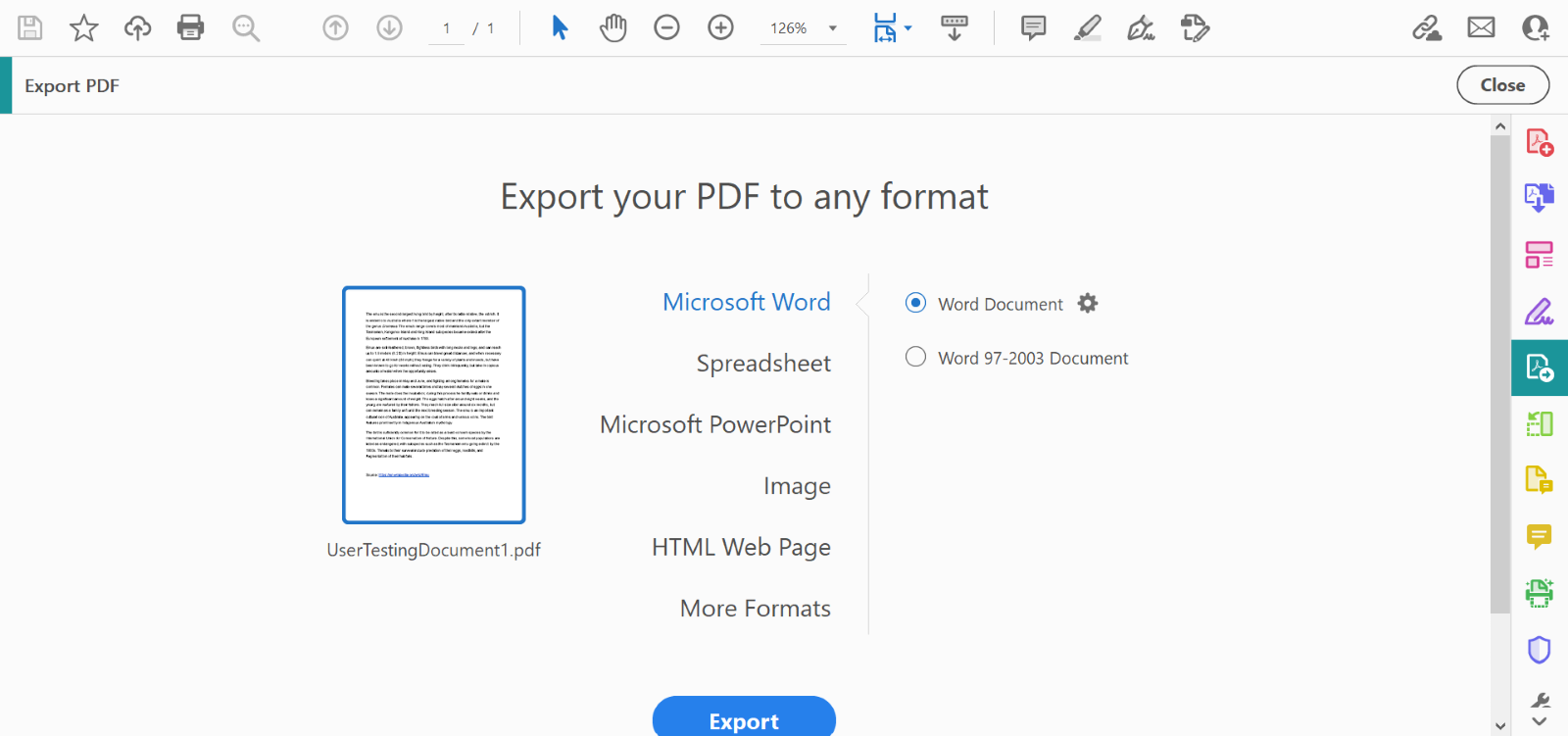Activate the hand pan tool

coord(613,27)
